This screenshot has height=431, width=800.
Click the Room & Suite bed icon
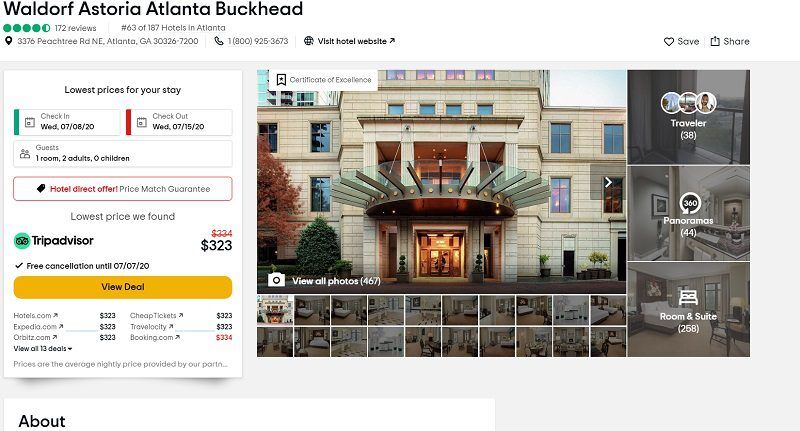point(688,297)
